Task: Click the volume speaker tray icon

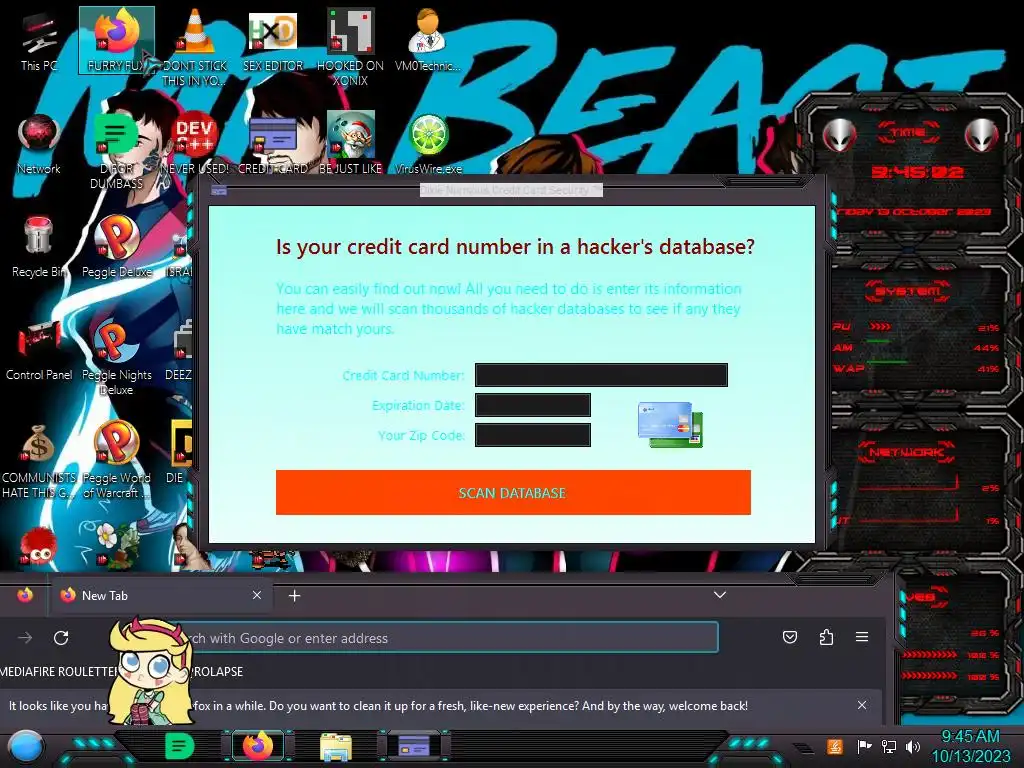Action: point(913,746)
